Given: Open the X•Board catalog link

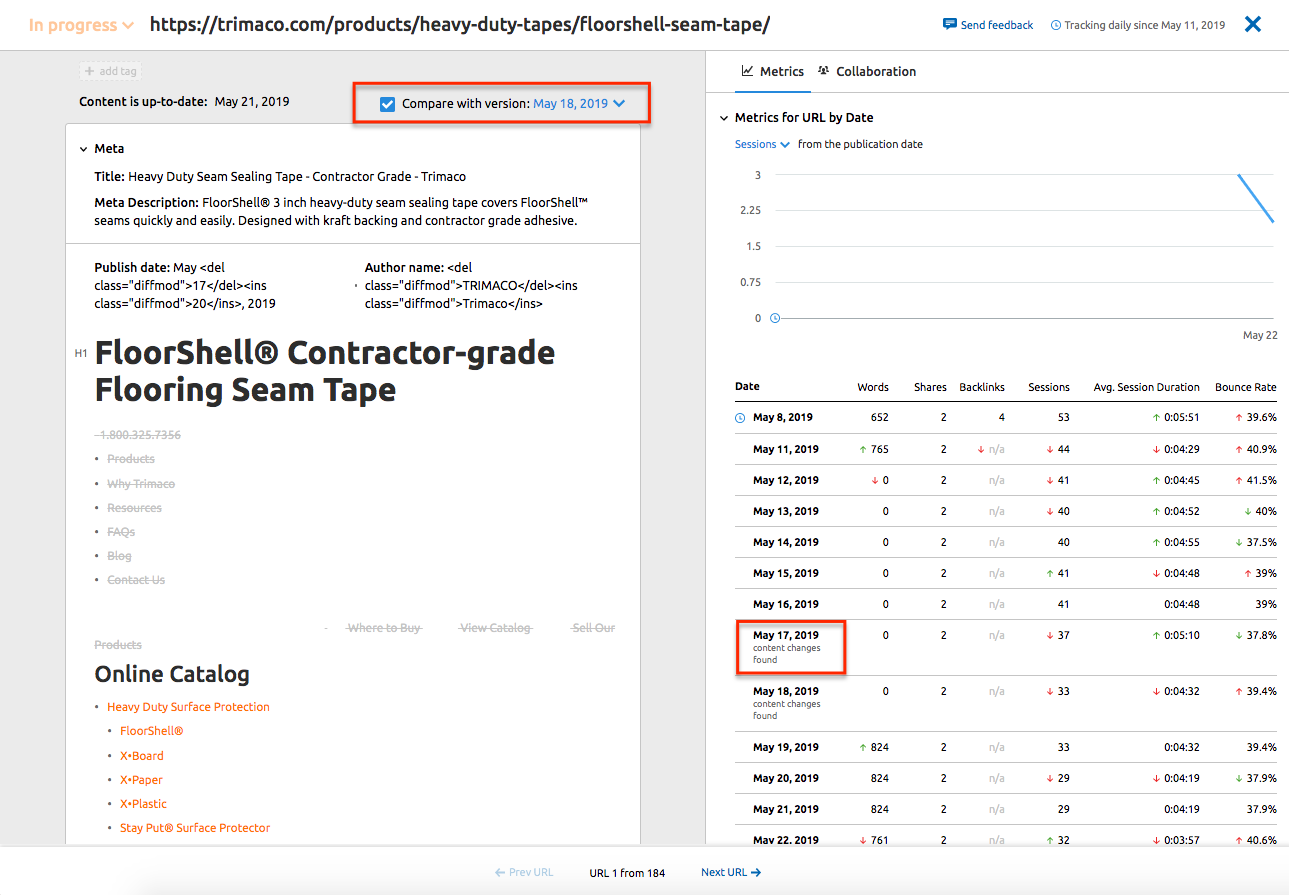Looking at the screenshot, I should (142, 756).
